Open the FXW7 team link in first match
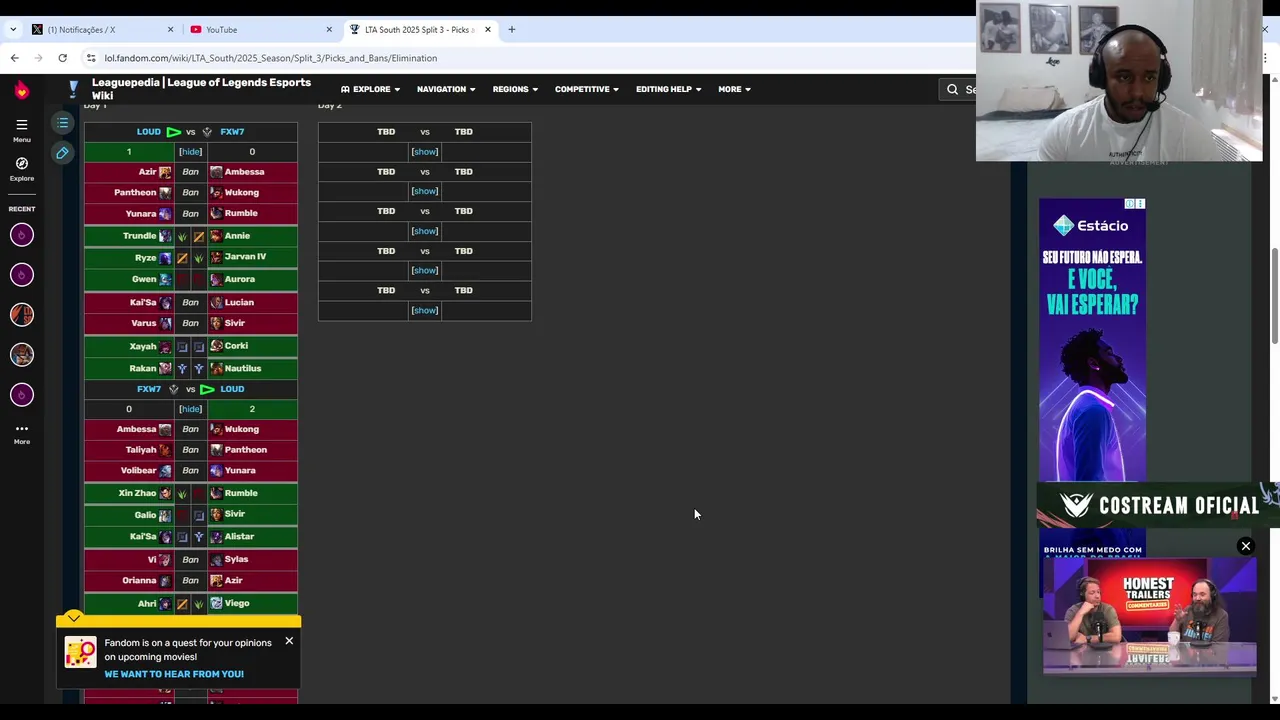The height and width of the screenshot is (720, 1280). [232, 132]
